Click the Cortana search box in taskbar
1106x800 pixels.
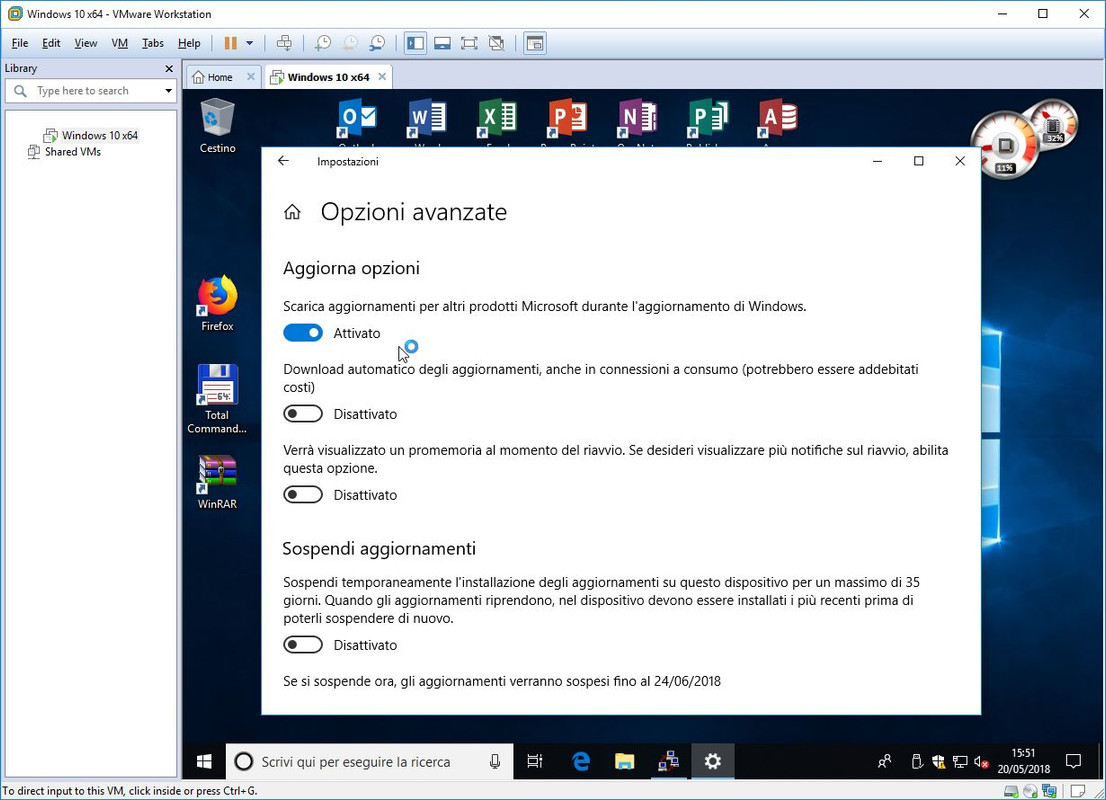click(370, 761)
